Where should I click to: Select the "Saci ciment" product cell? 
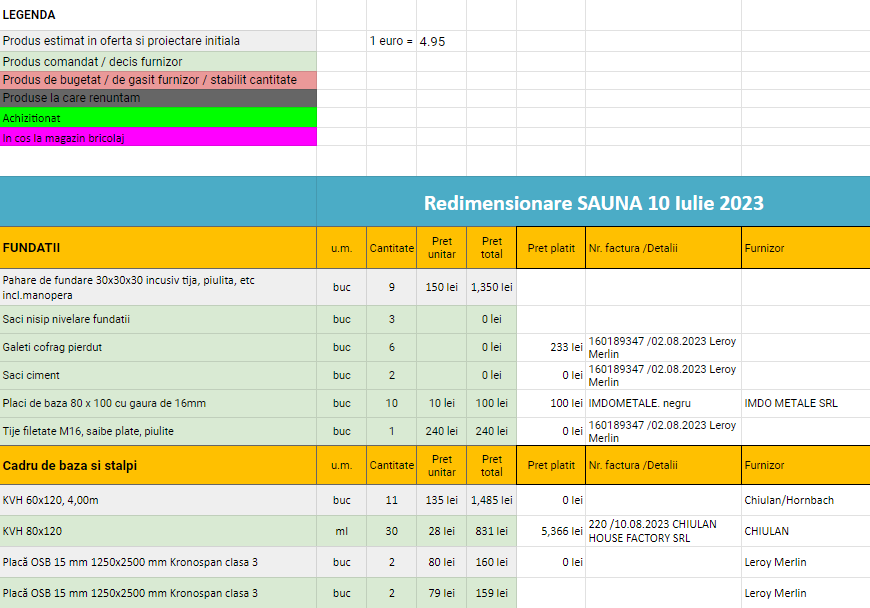pos(158,375)
